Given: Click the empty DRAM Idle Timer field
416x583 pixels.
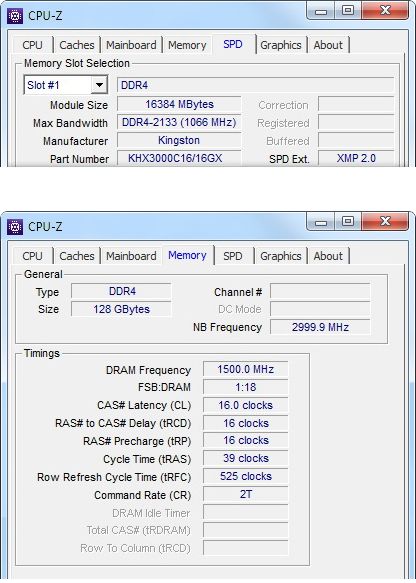Looking at the screenshot, I should [246, 512].
